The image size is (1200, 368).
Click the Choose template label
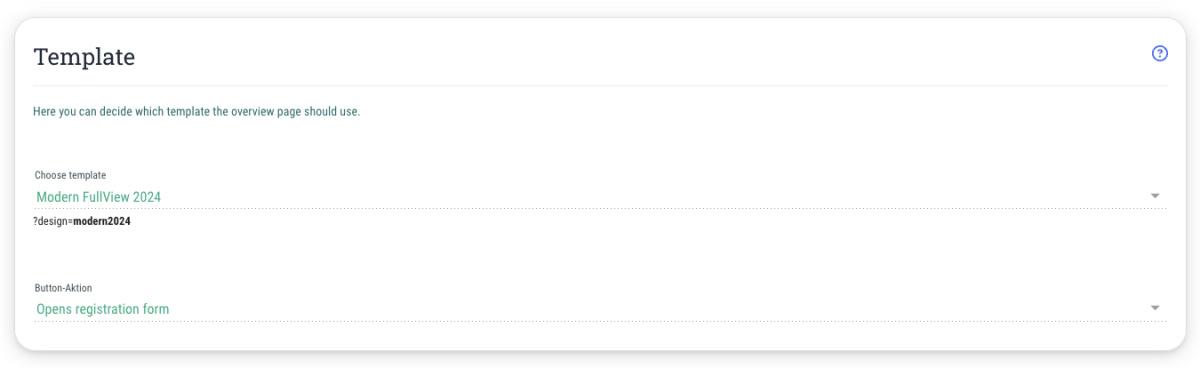tap(70, 175)
